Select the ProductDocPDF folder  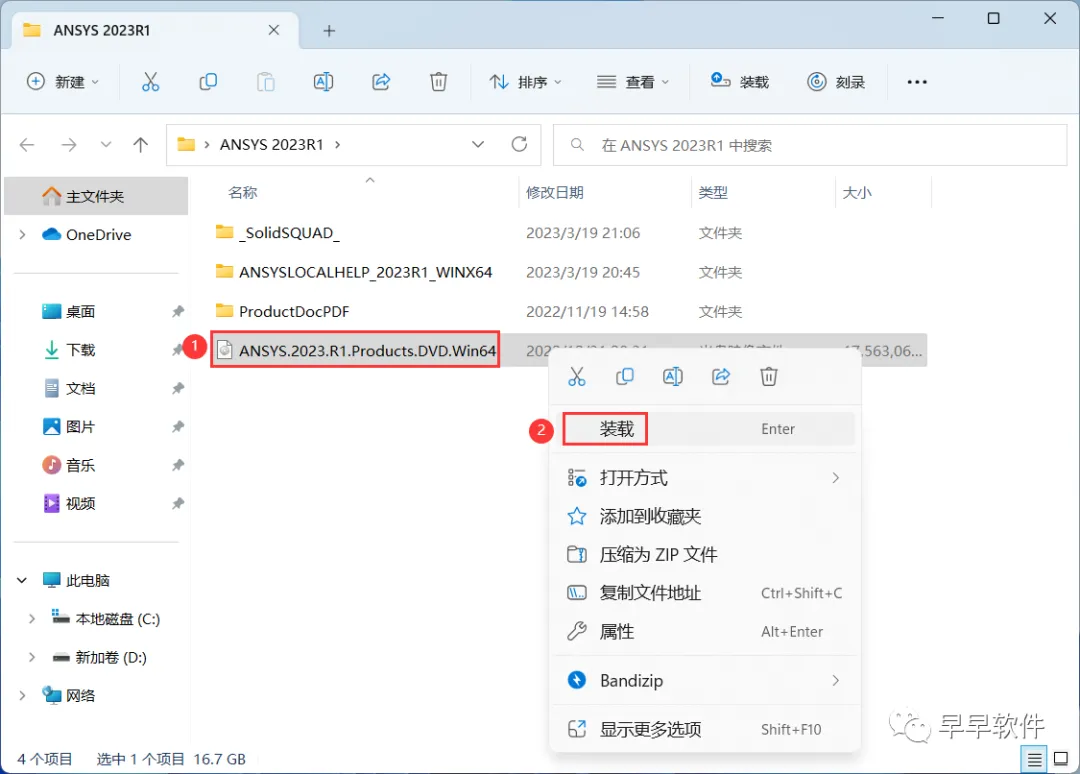tap(282, 311)
